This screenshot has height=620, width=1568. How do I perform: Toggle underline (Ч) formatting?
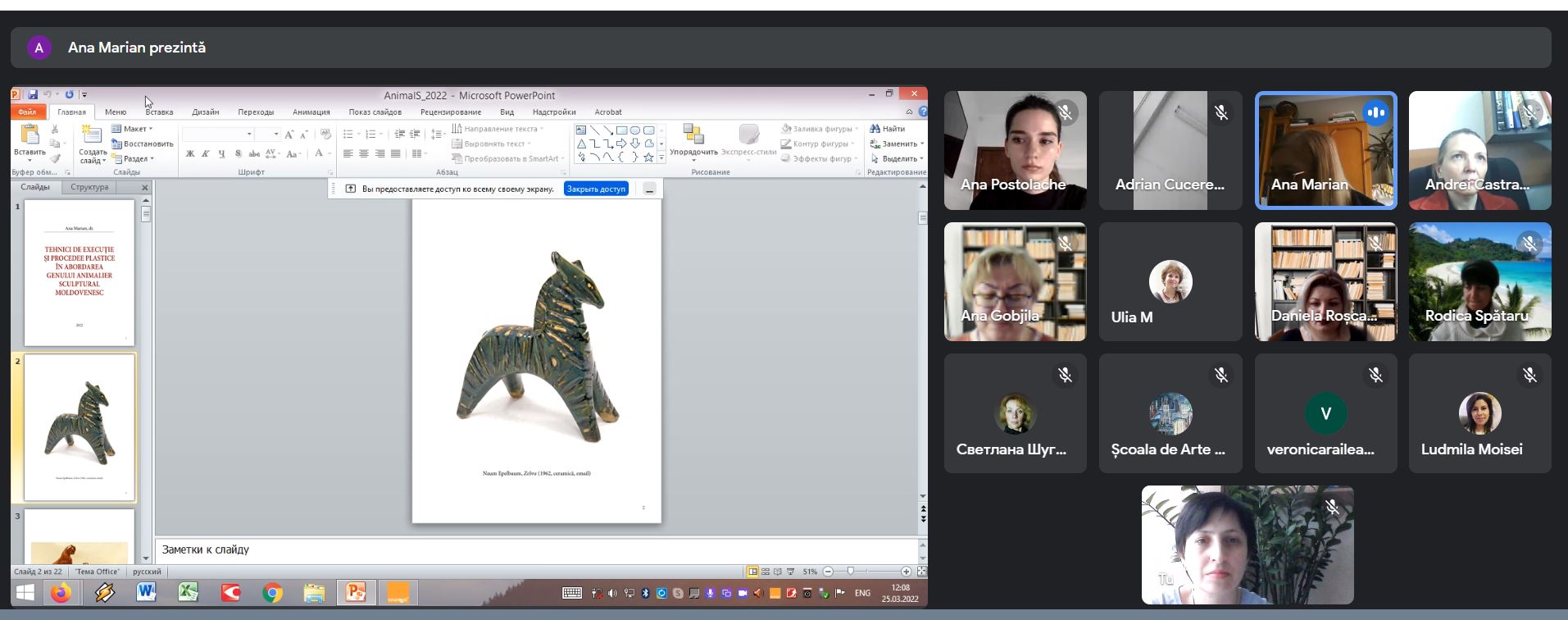click(x=221, y=154)
